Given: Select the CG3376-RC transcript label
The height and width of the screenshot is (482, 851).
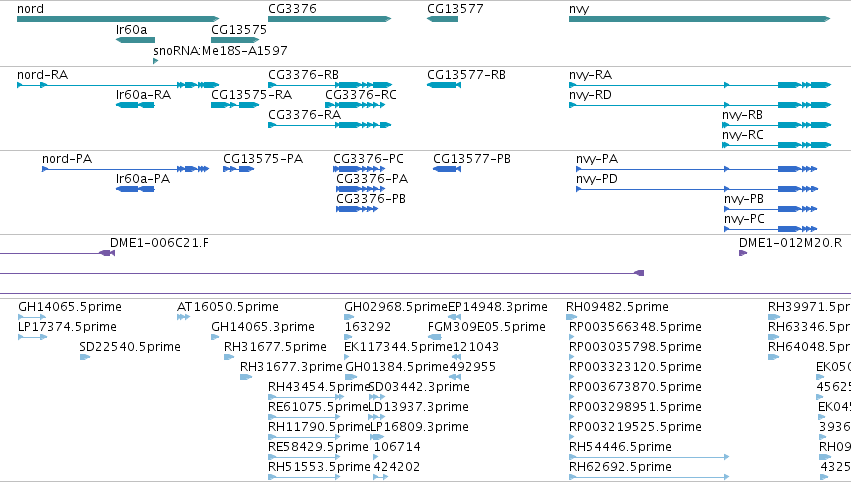Looking at the screenshot, I should 361,95.
